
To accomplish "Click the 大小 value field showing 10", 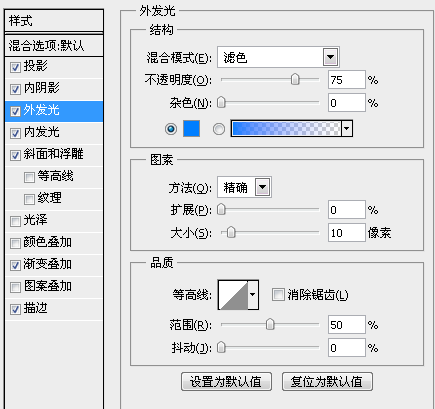I will point(347,232).
